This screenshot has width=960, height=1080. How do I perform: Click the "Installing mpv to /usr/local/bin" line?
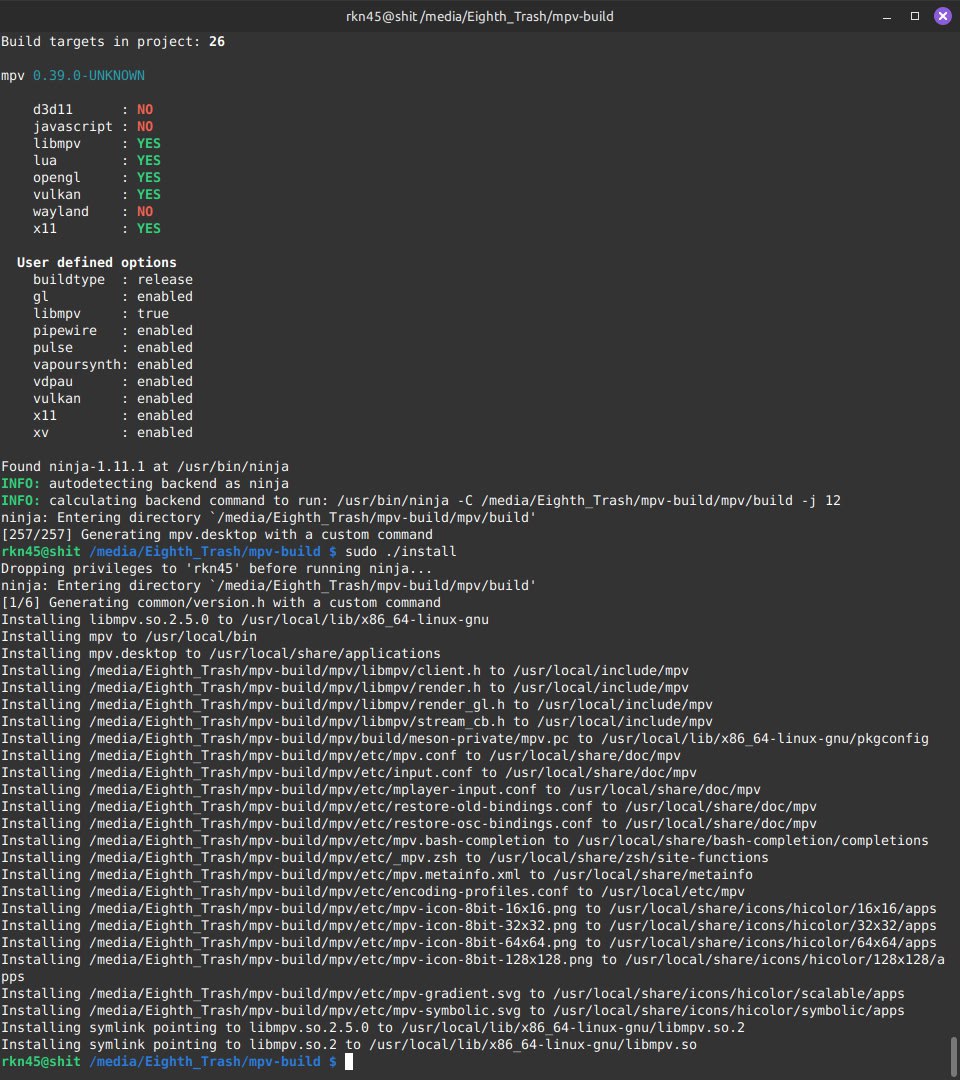click(129, 636)
